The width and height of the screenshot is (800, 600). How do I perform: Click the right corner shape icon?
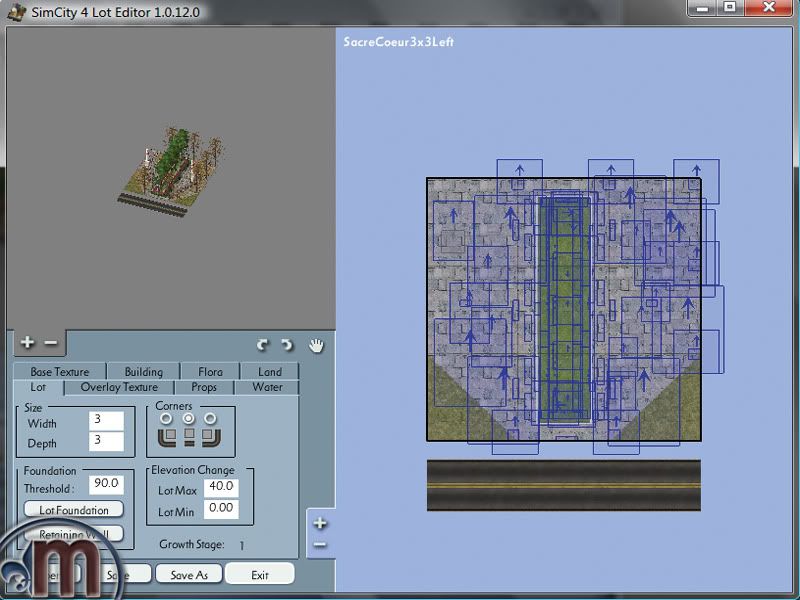(211, 437)
